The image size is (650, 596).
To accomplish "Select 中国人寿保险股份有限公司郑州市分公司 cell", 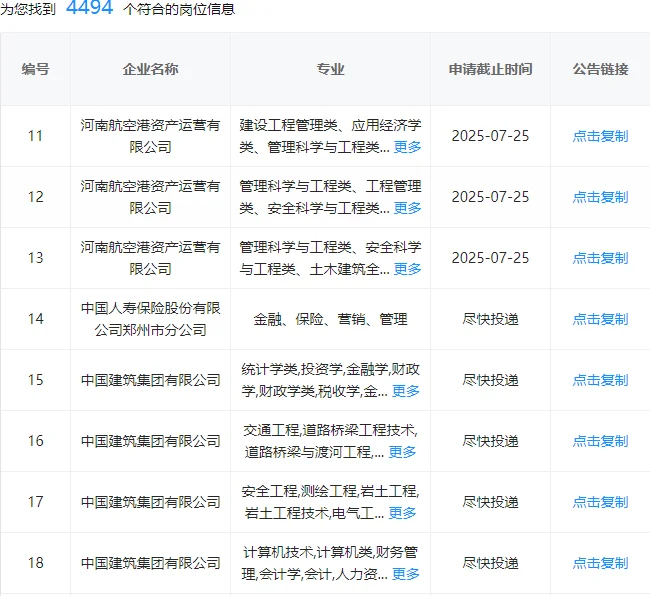I will coord(150,319).
